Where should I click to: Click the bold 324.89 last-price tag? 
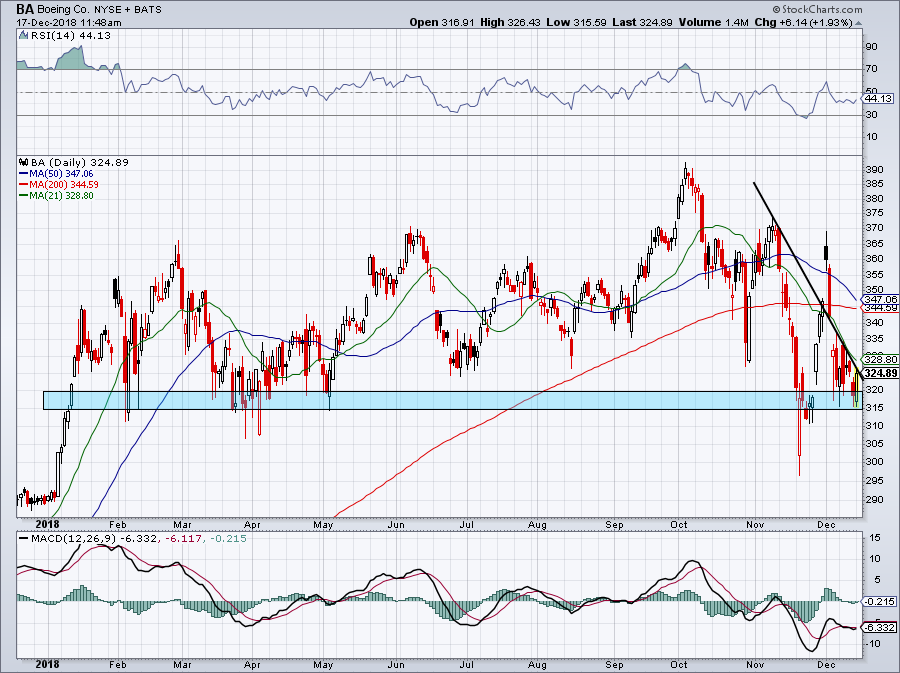(x=881, y=374)
